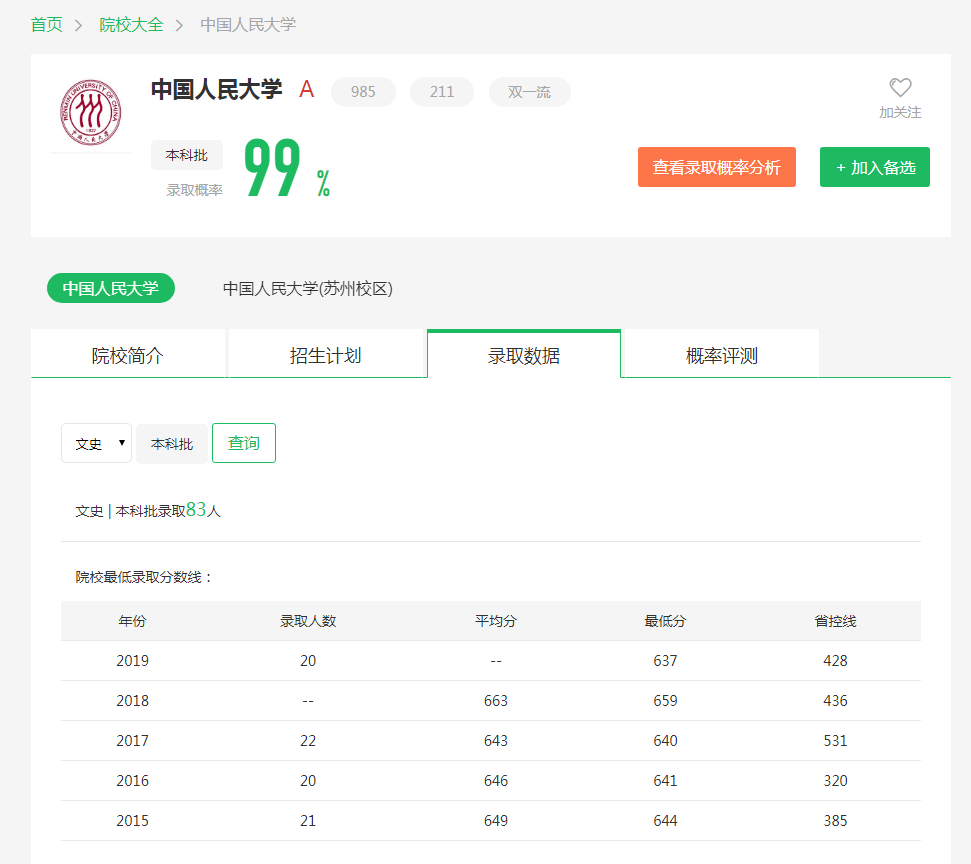The width and height of the screenshot is (971, 864).
Task: Click the 985 badge label
Action: pos(363,91)
